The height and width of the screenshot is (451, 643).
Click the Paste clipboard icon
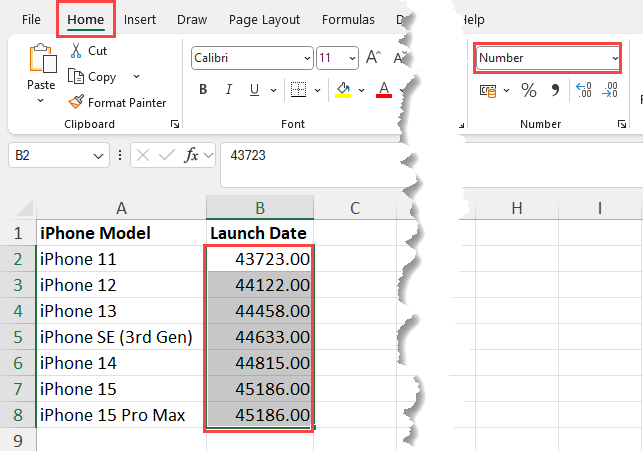[42, 59]
